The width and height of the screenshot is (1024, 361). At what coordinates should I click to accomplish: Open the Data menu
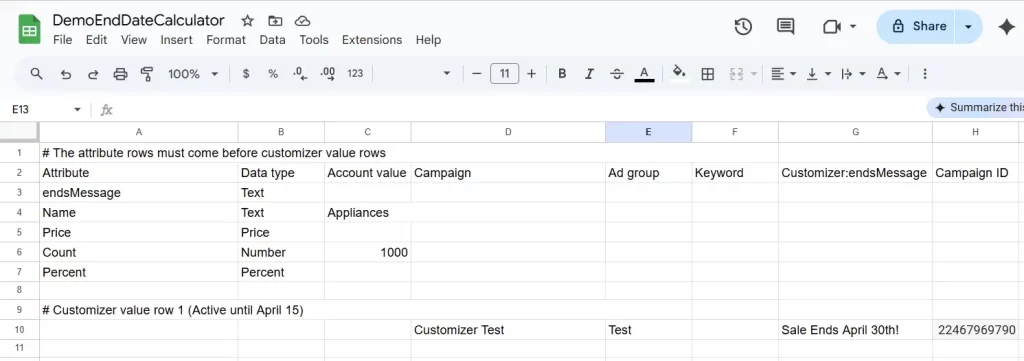272,40
